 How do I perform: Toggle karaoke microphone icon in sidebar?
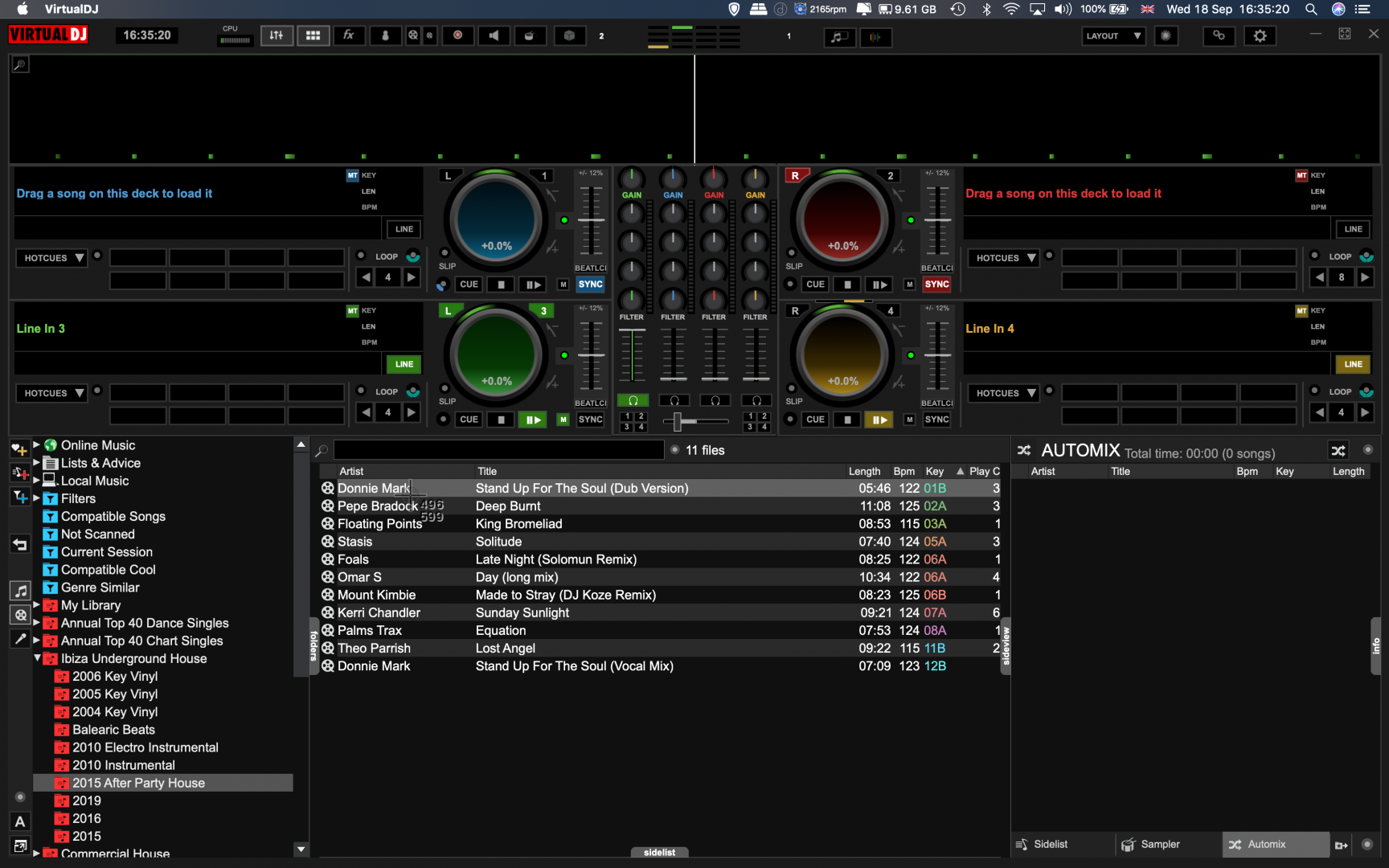pos(20,639)
